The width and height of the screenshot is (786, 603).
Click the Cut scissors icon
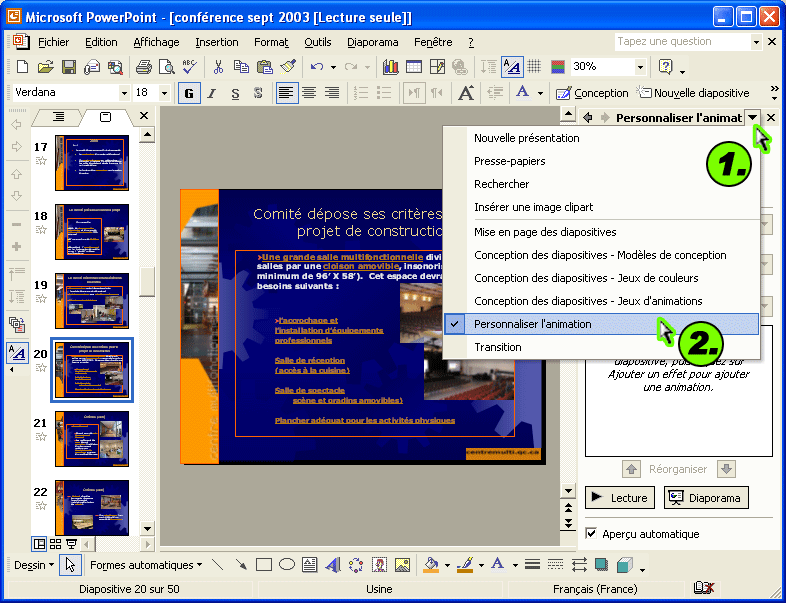pos(217,67)
